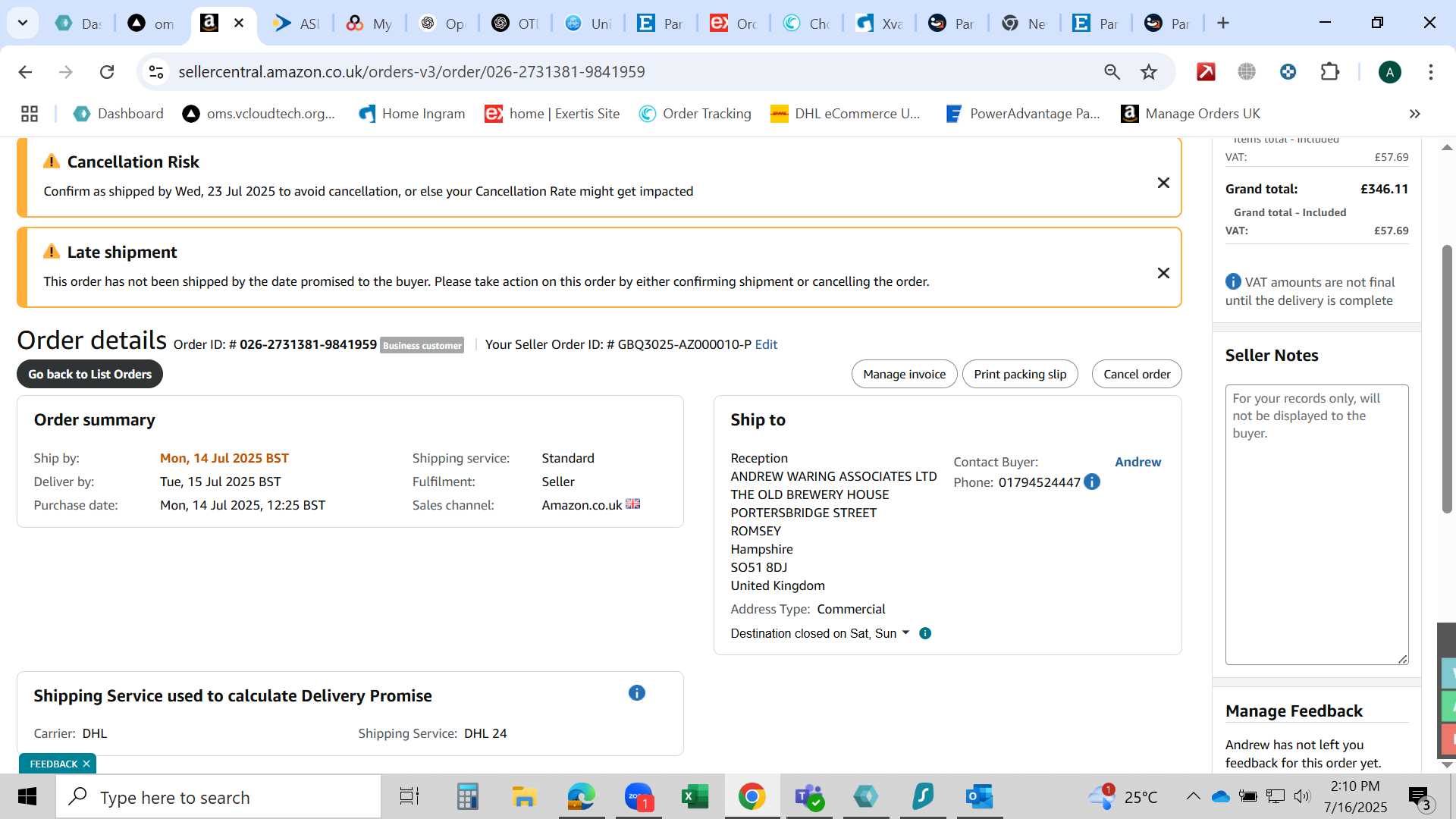Click the zoom magnifier in address bar
The height and width of the screenshot is (819, 1456).
pos(1112,72)
